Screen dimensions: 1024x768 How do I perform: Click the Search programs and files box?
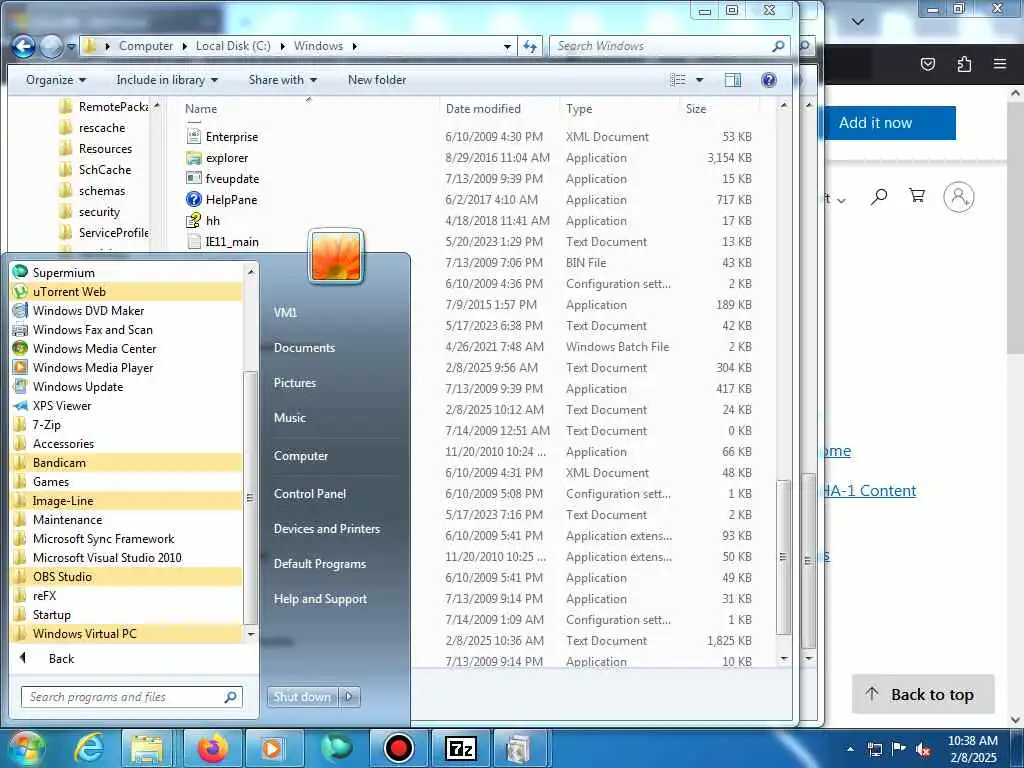coord(131,697)
